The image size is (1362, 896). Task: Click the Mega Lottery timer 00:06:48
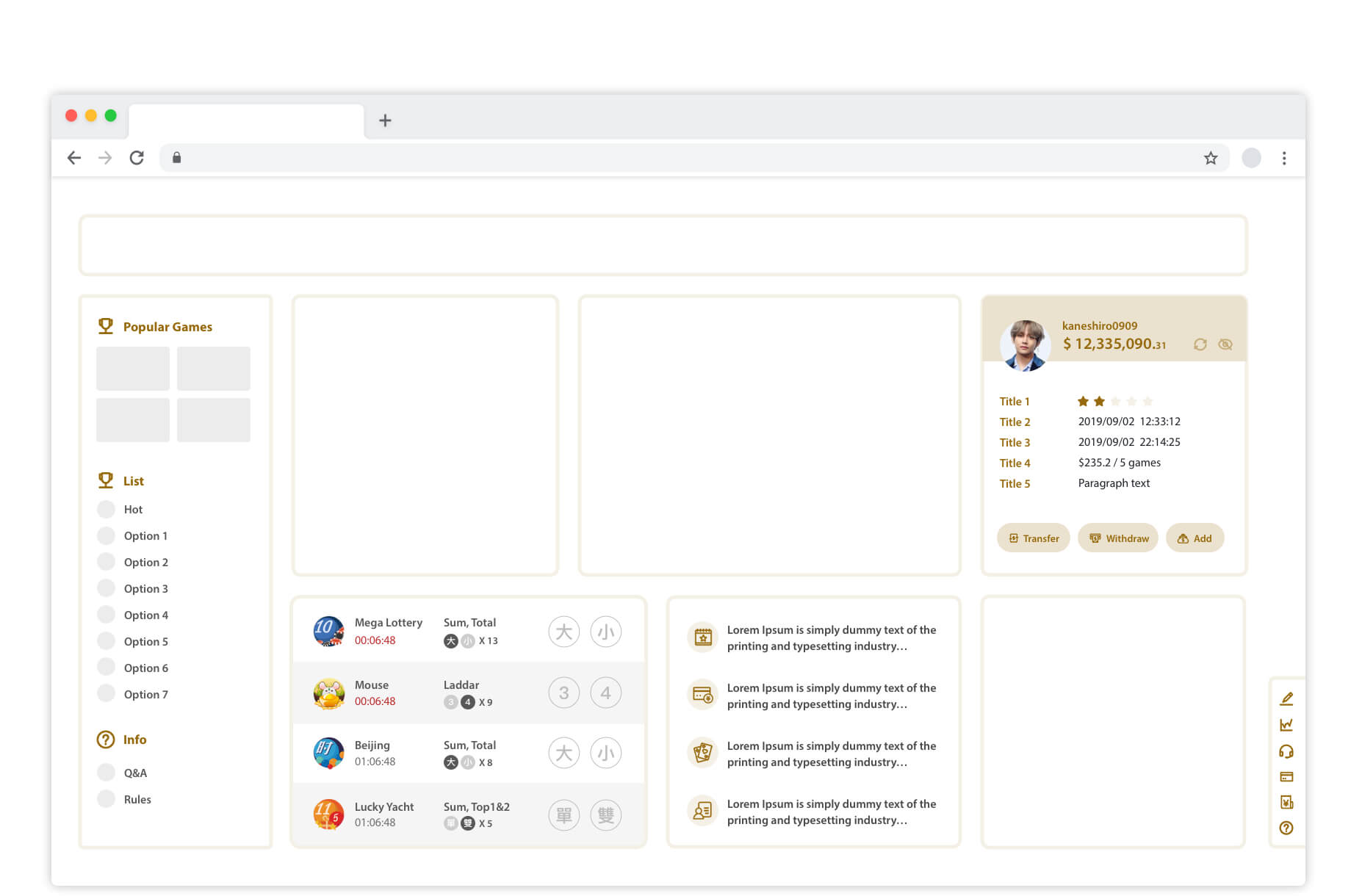(x=375, y=640)
